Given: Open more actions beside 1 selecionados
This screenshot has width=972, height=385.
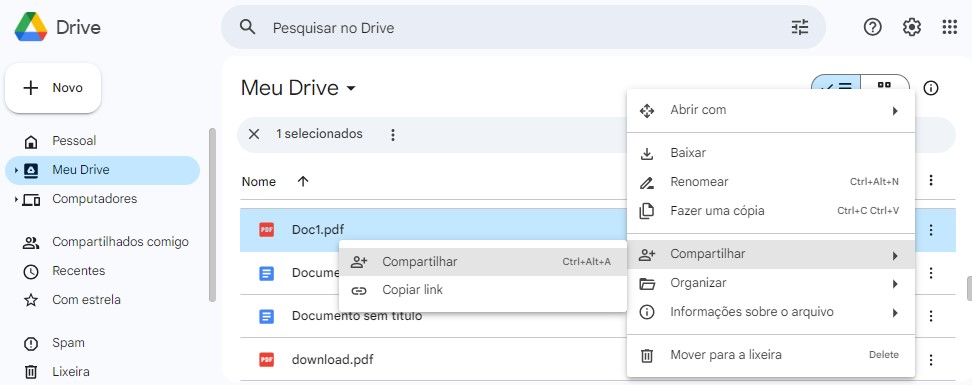Looking at the screenshot, I should click(x=392, y=135).
